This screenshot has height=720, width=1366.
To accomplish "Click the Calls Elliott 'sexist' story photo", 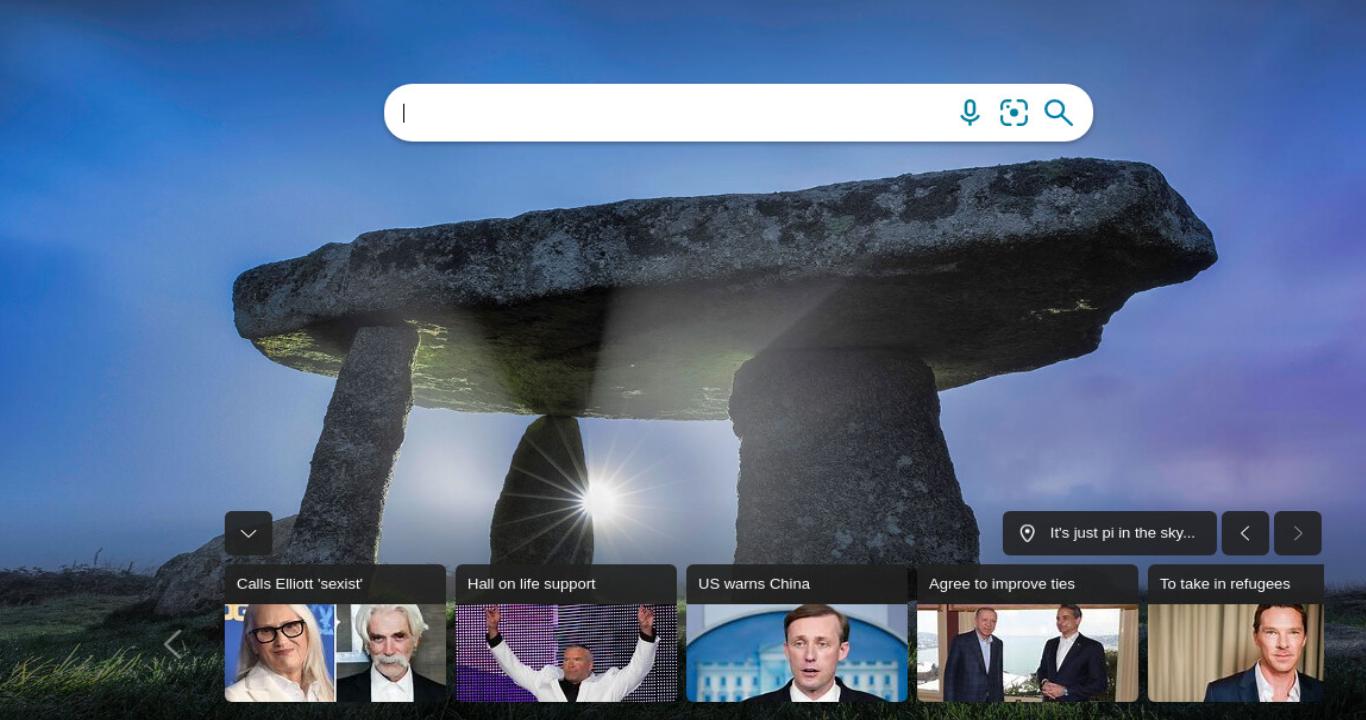I will pyautogui.click(x=335, y=653).
